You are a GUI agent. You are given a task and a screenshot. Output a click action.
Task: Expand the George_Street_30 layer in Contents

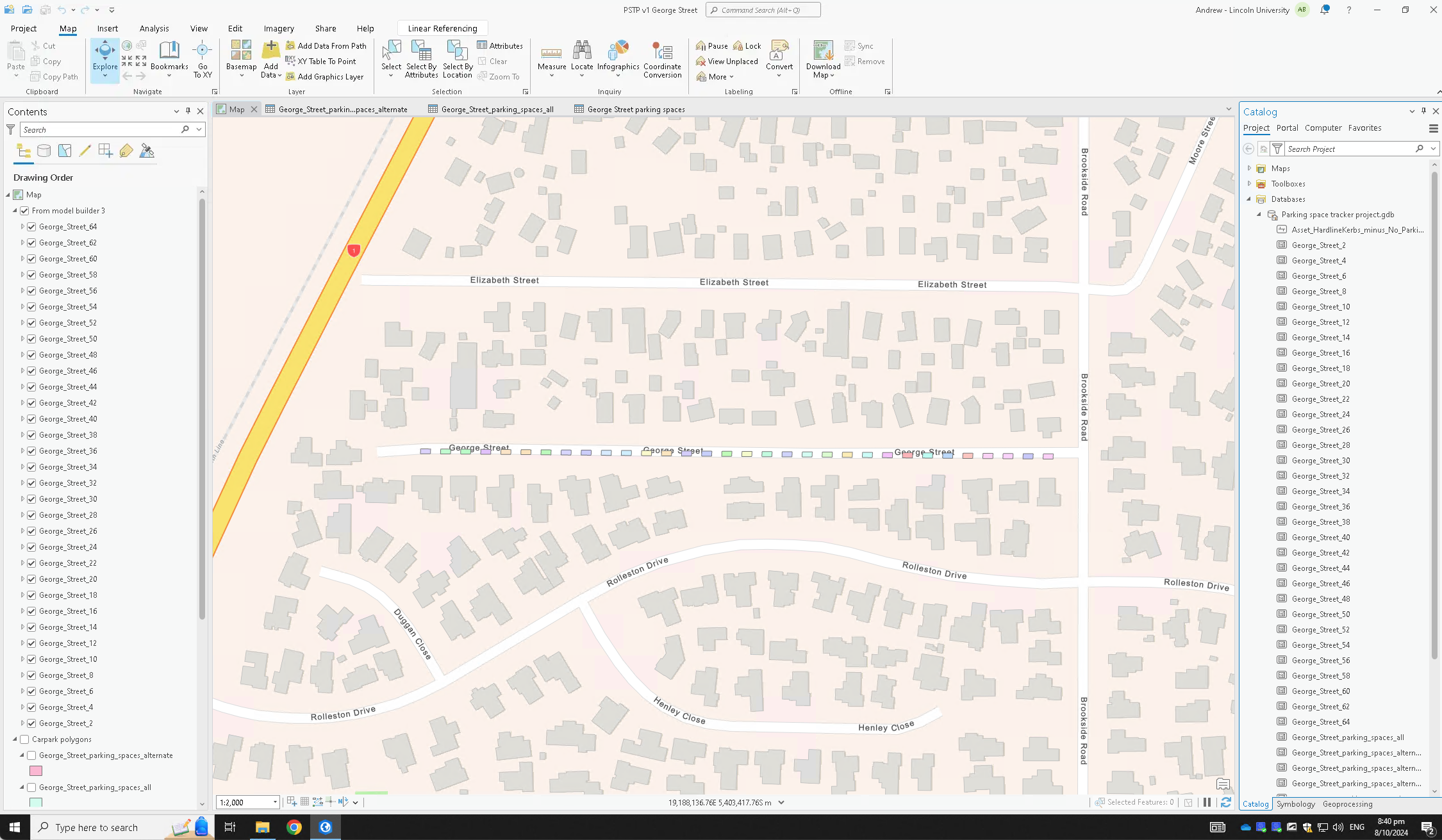tap(22, 499)
